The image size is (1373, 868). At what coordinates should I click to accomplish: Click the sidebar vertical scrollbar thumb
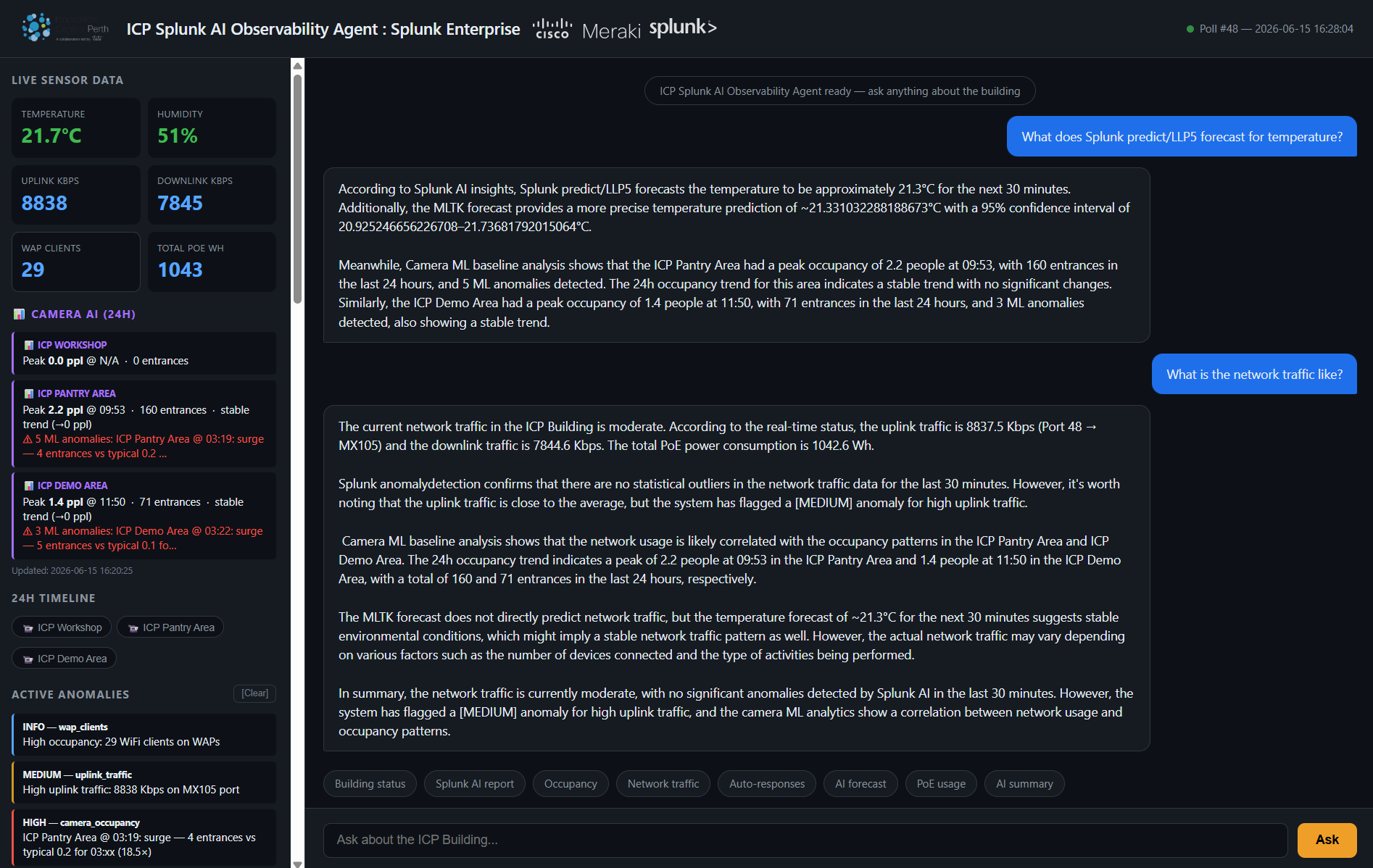(x=297, y=188)
